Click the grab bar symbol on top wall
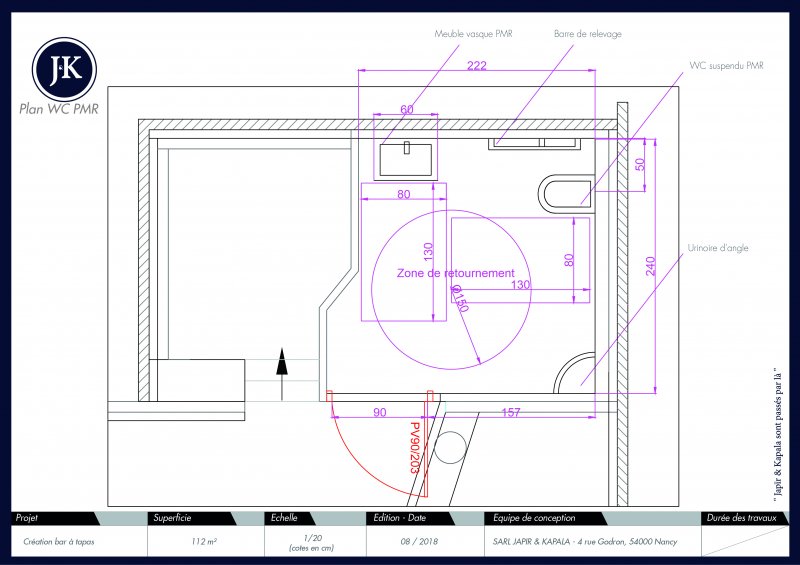Screen dimensions: 800x565 534,144
